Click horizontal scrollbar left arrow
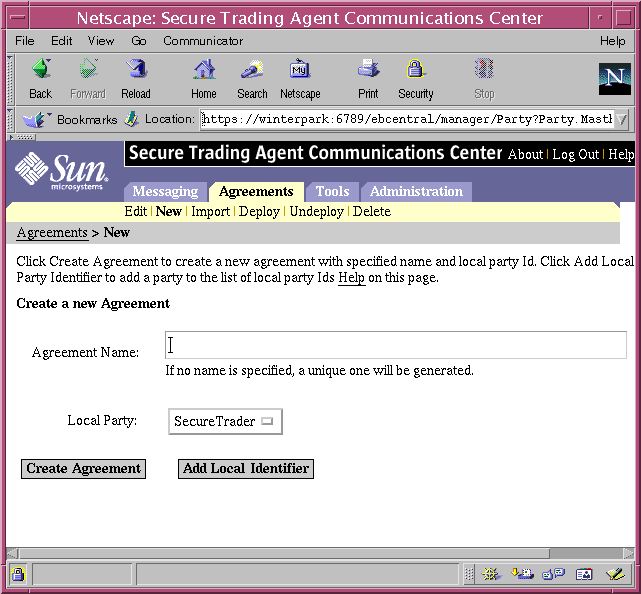641x594 pixels. point(12,554)
